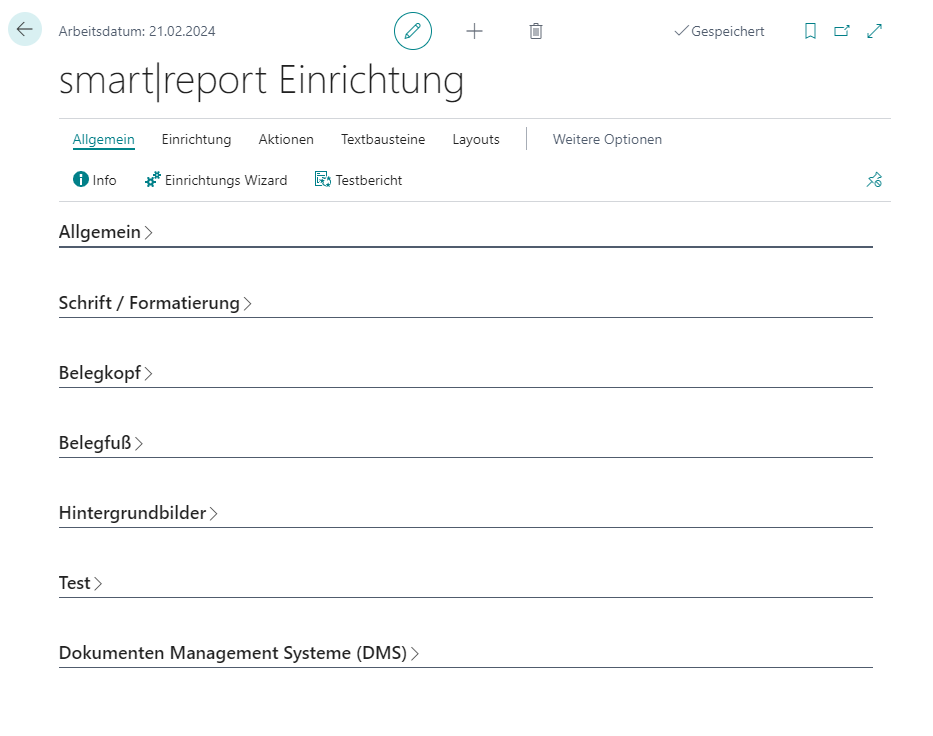Click the expand to full screen icon
This screenshot has width=933, height=736.
[875, 31]
